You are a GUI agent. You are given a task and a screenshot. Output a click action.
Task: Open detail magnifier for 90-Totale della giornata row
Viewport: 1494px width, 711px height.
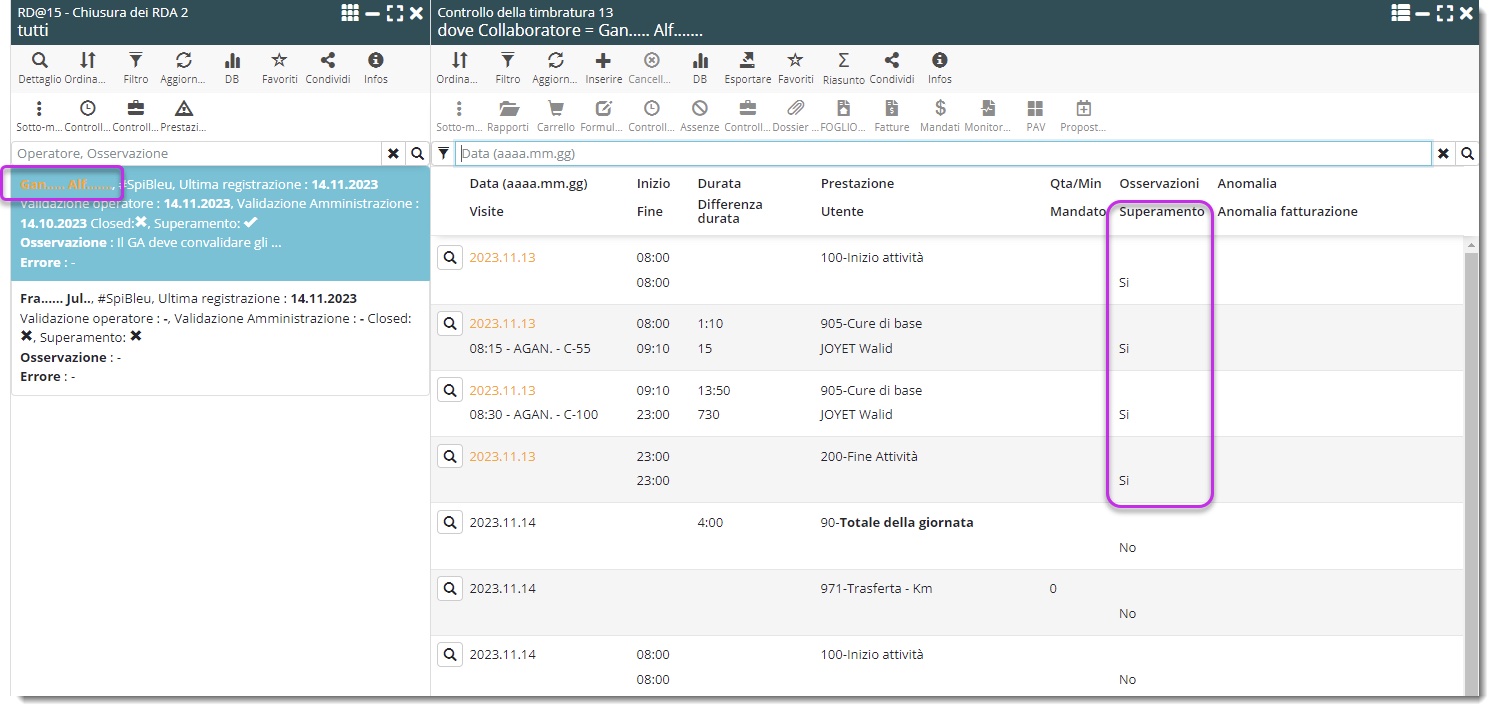coord(450,522)
